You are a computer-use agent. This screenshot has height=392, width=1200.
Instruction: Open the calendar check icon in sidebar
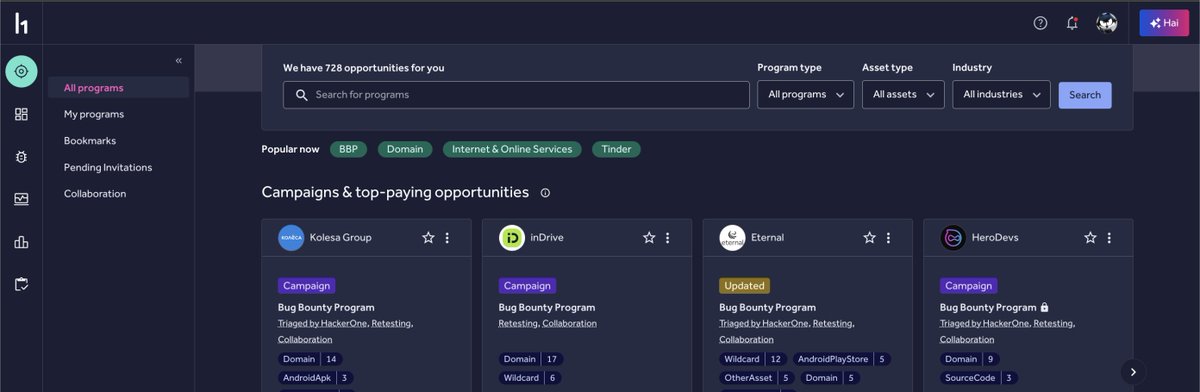(21, 284)
